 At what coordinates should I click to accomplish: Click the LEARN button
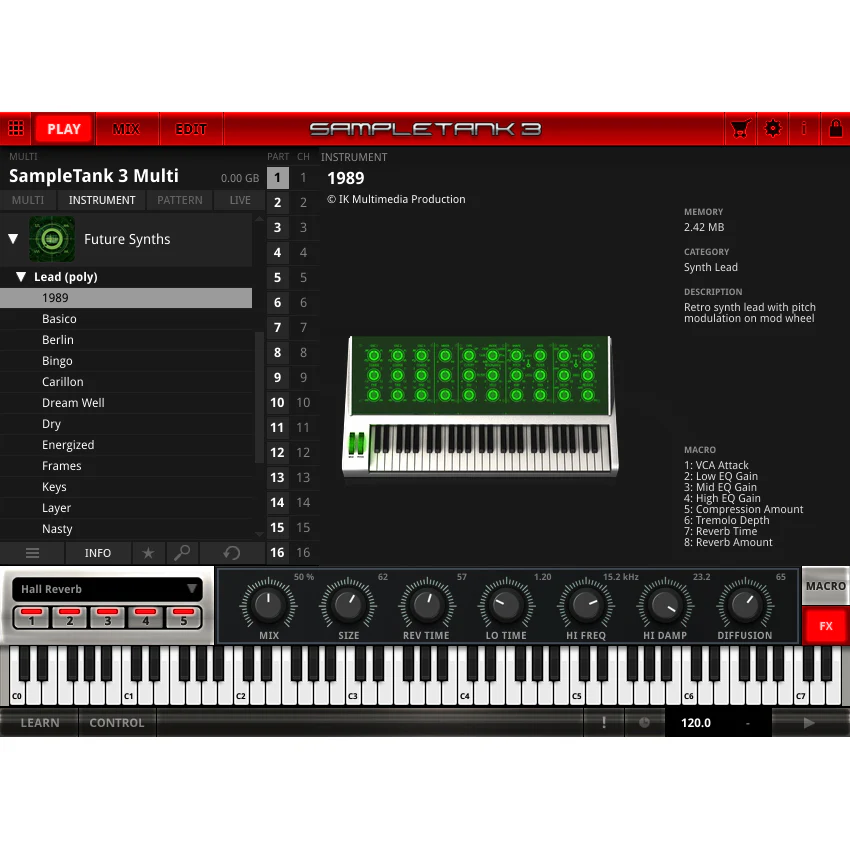click(40, 723)
